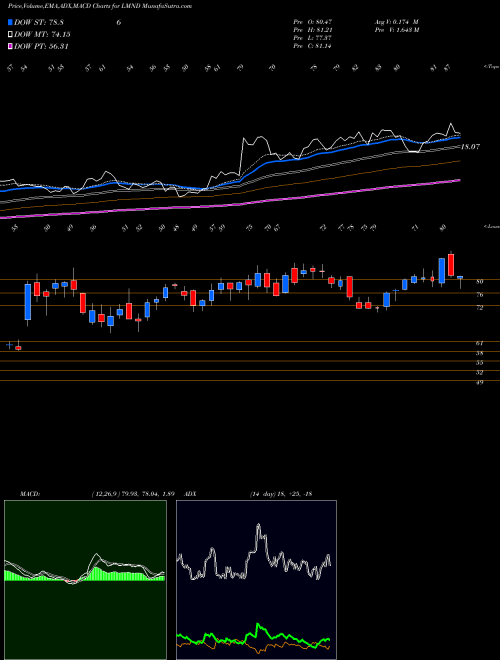Click the 'Pre O: 80.47' open value

312,22
